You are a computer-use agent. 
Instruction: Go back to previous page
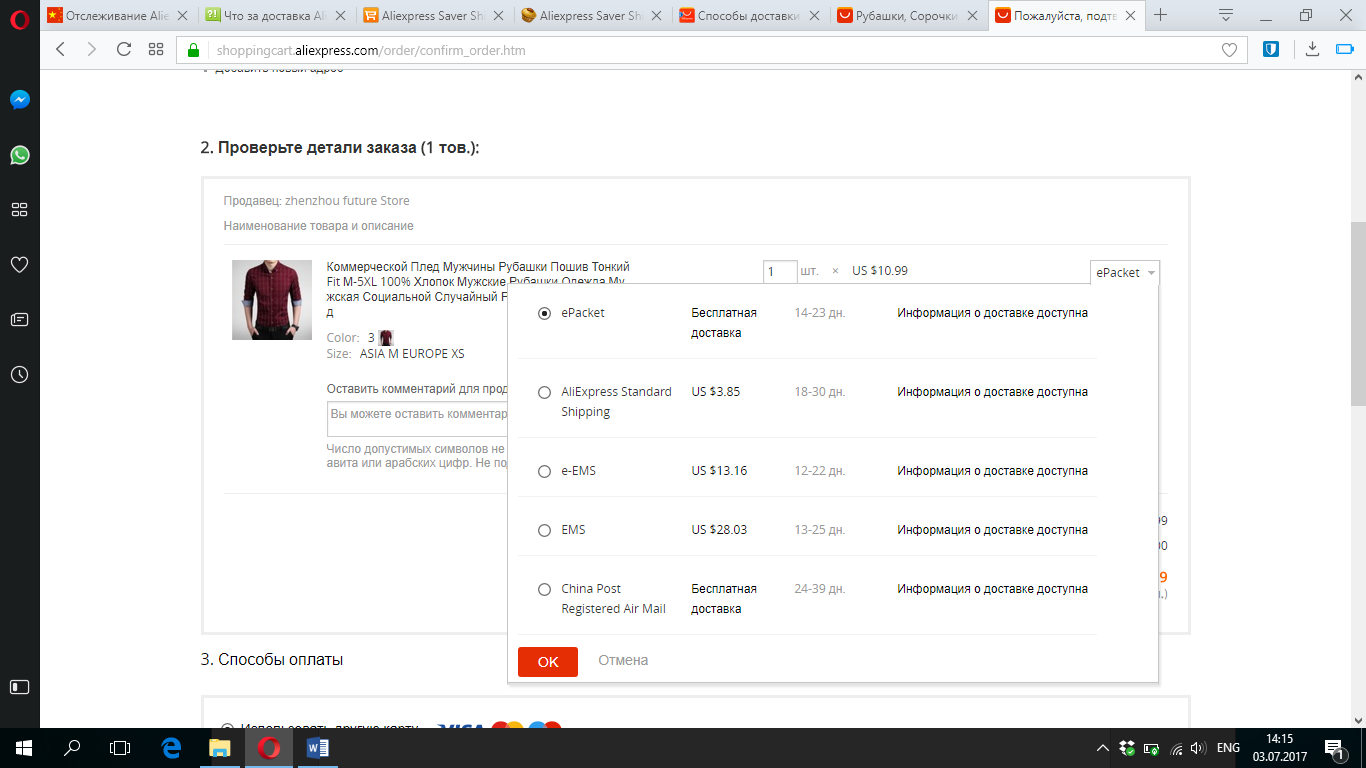tap(61, 50)
